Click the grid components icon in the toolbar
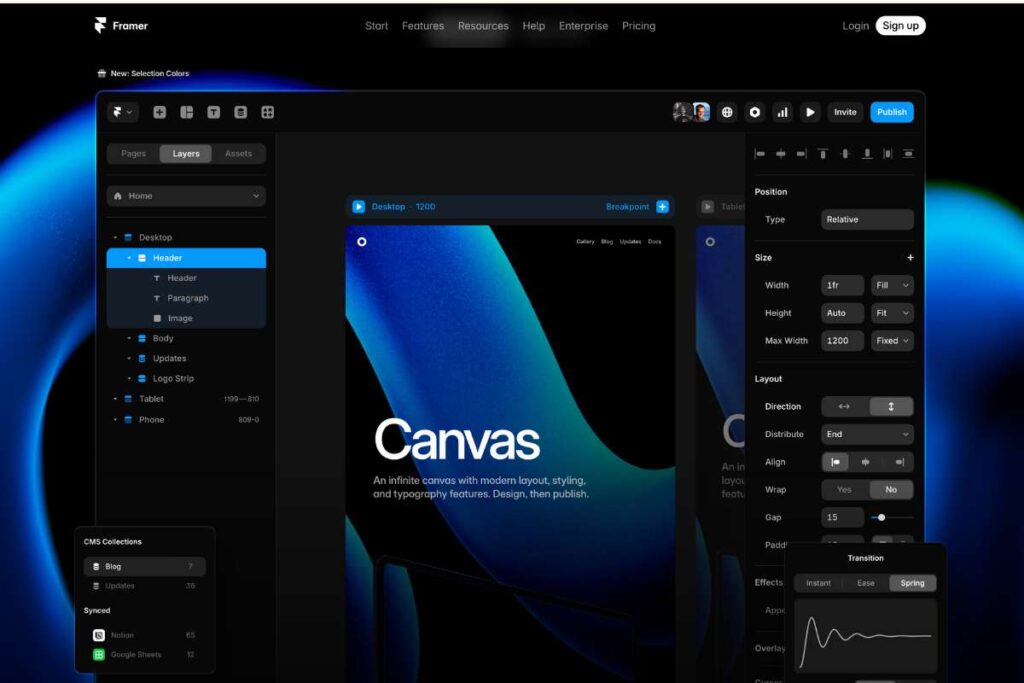Viewport: 1024px width, 683px height. pyautogui.click(x=268, y=112)
